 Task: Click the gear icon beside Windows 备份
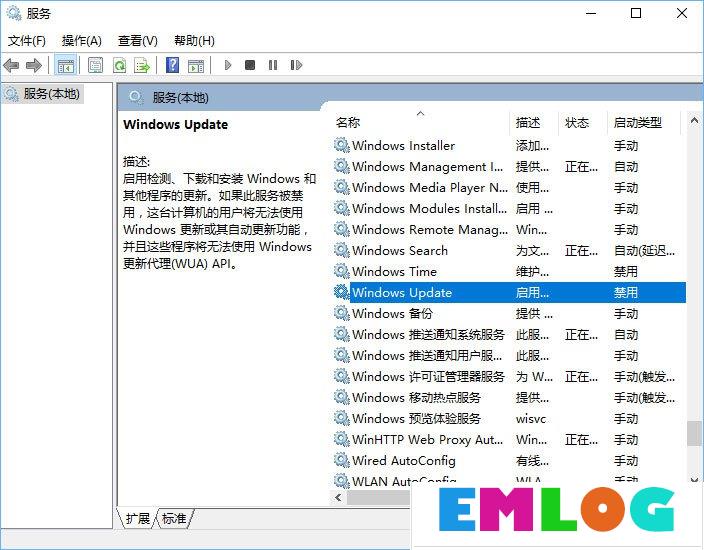click(x=342, y=313)
